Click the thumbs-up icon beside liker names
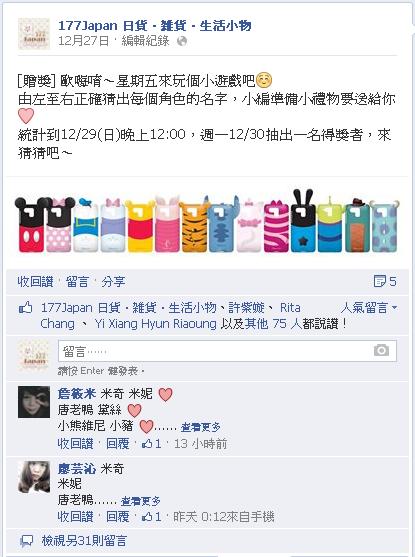 26,308
